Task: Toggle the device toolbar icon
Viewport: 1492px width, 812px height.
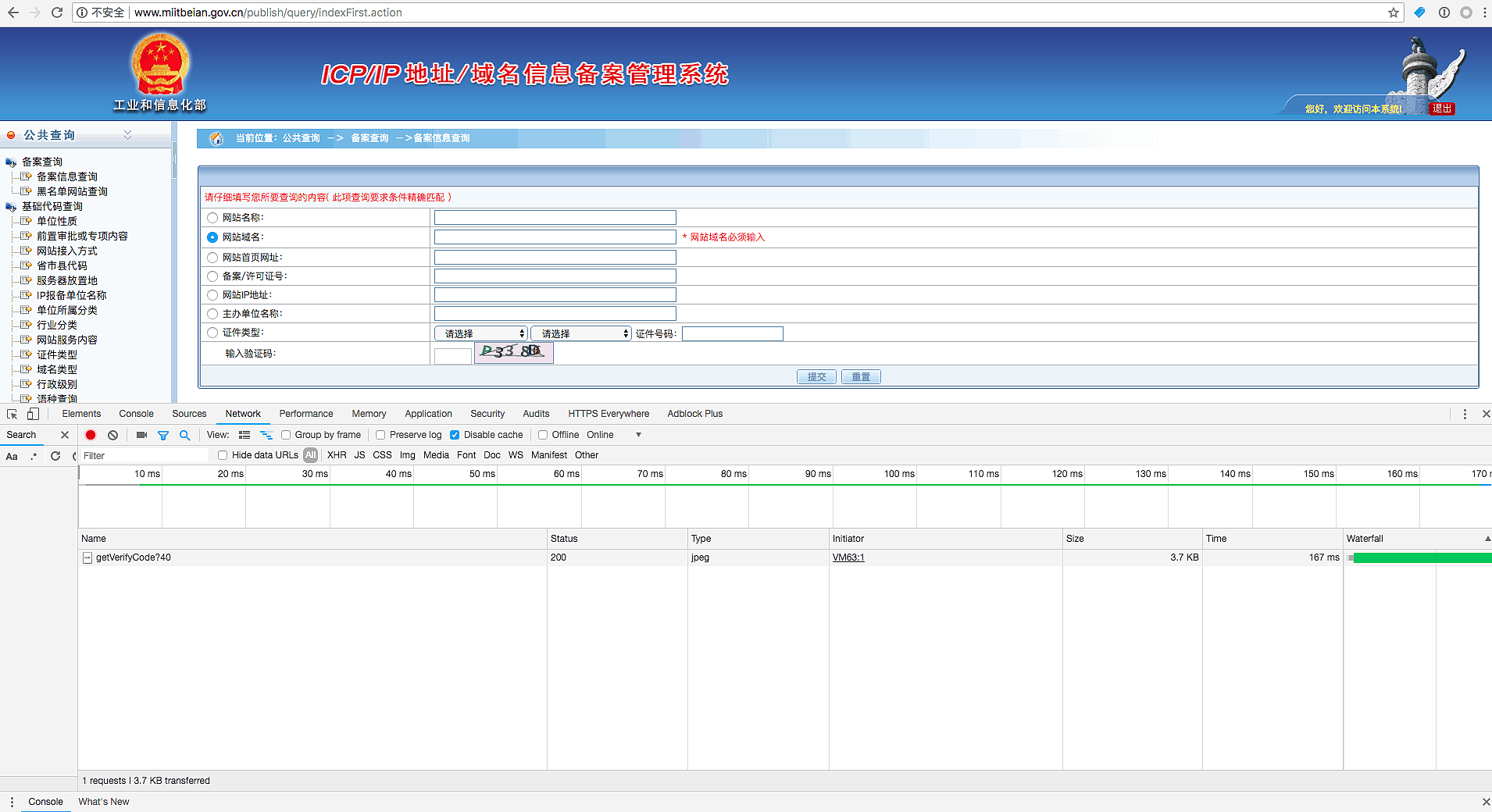Action: (33, 414)
